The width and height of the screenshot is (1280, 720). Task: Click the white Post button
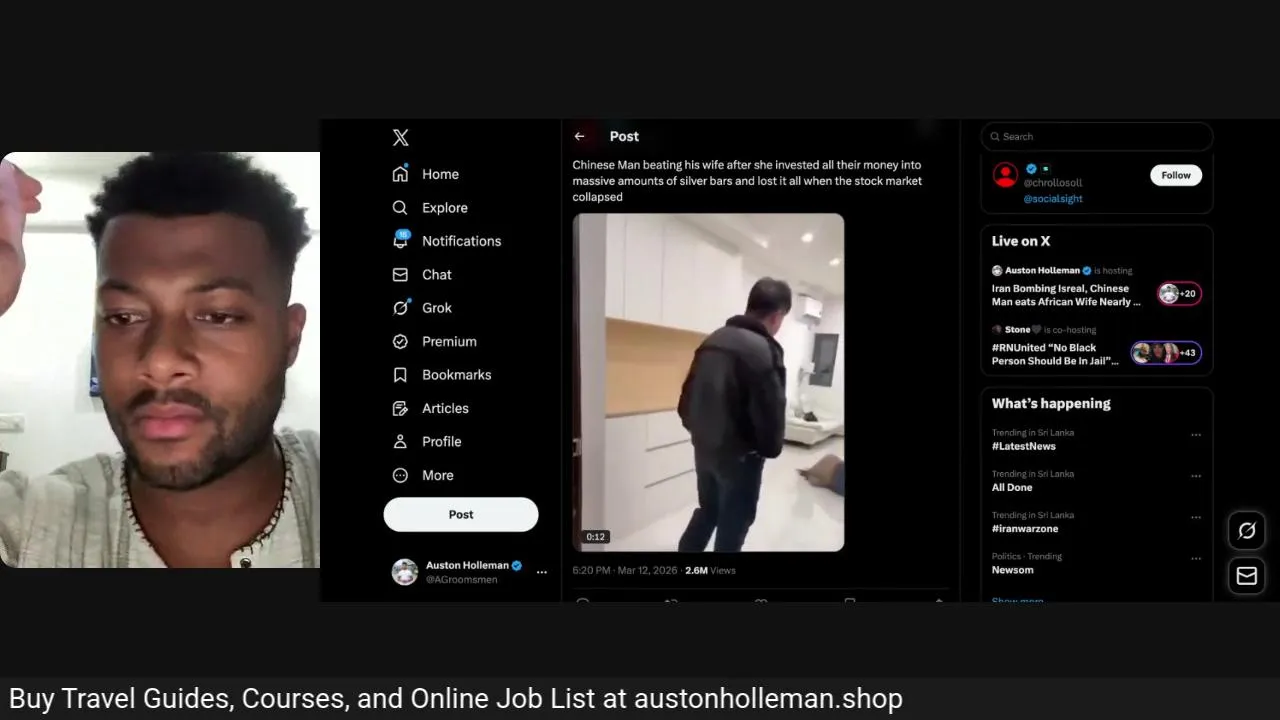tap(461, 514)
